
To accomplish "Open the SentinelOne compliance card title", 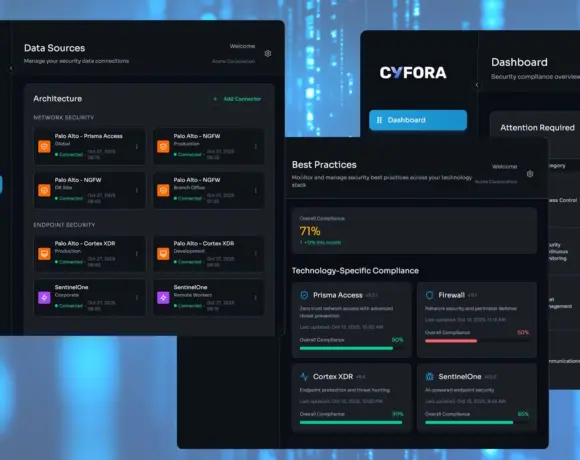I will point(460,377).
